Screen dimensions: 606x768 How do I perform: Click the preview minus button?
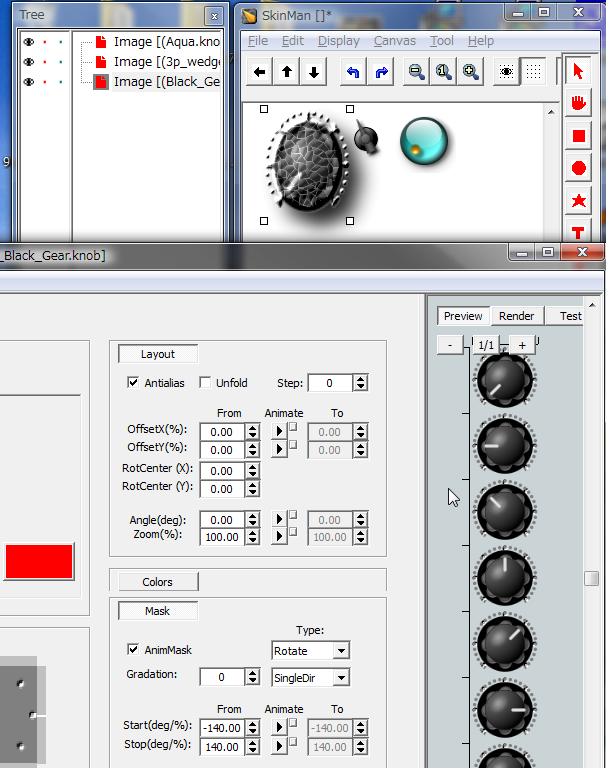point(450,345)
